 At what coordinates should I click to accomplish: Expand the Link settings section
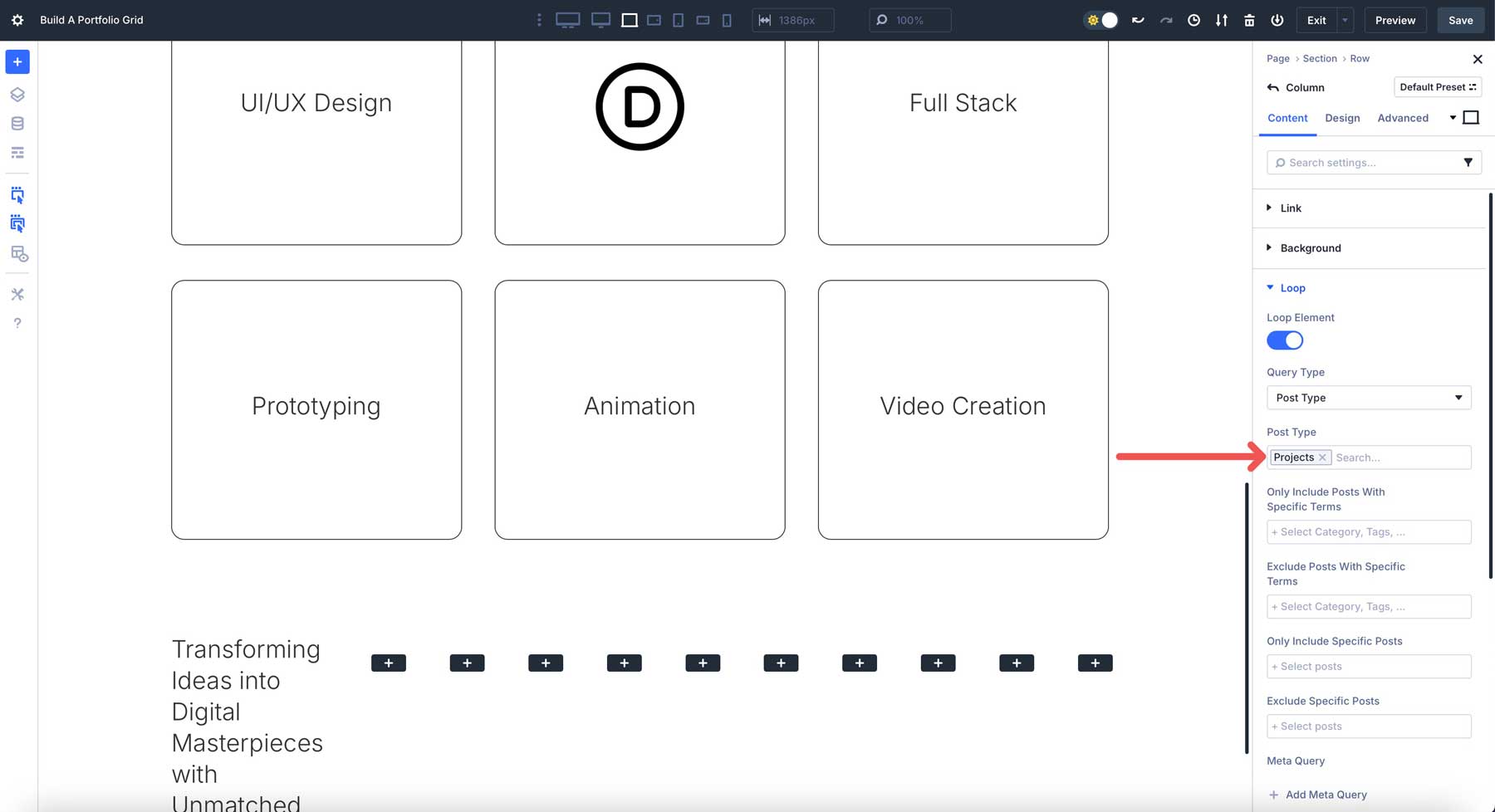(1290, 208)
